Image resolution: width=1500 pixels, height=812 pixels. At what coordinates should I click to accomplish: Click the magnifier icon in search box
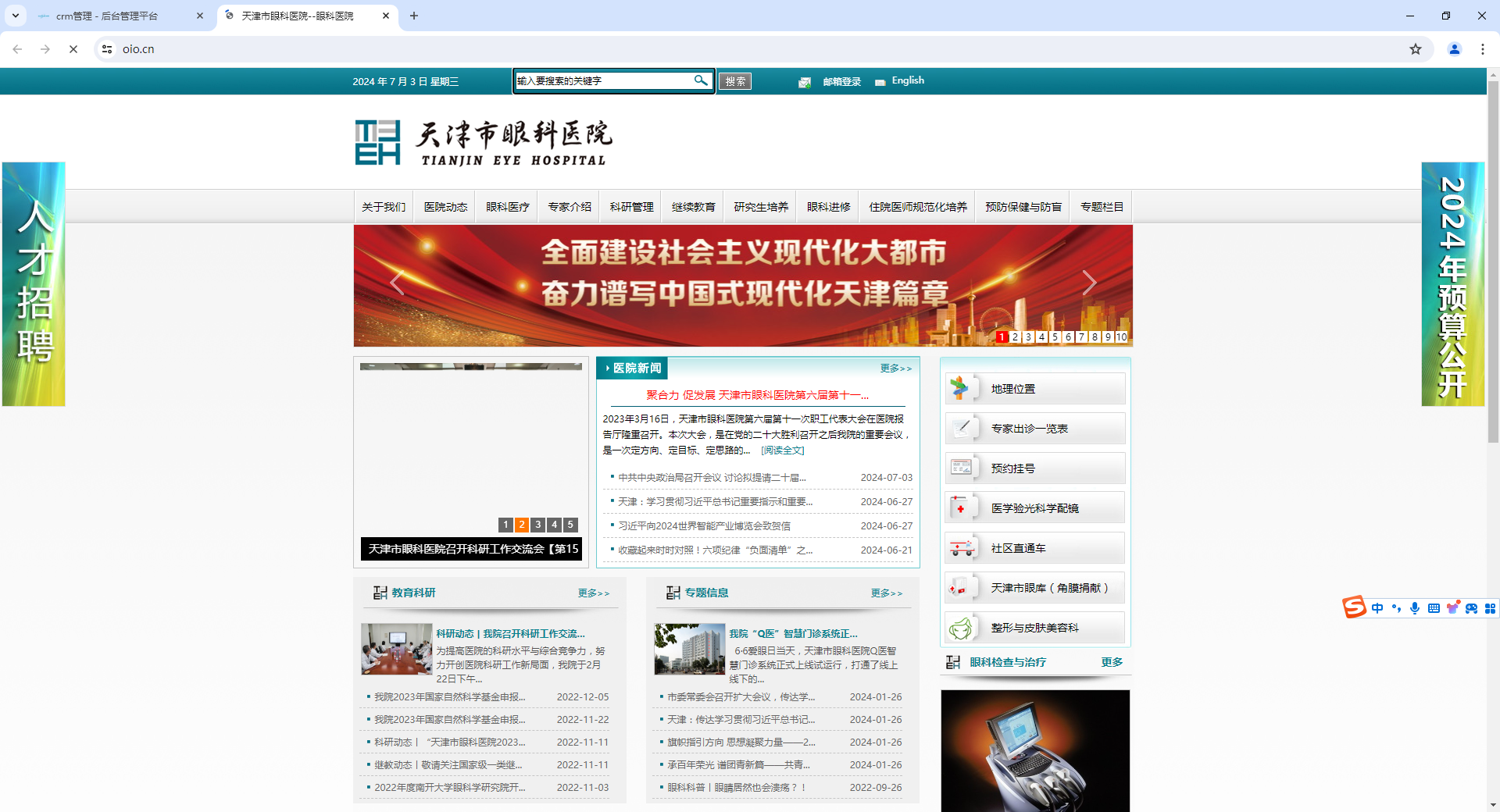[701, 80]
